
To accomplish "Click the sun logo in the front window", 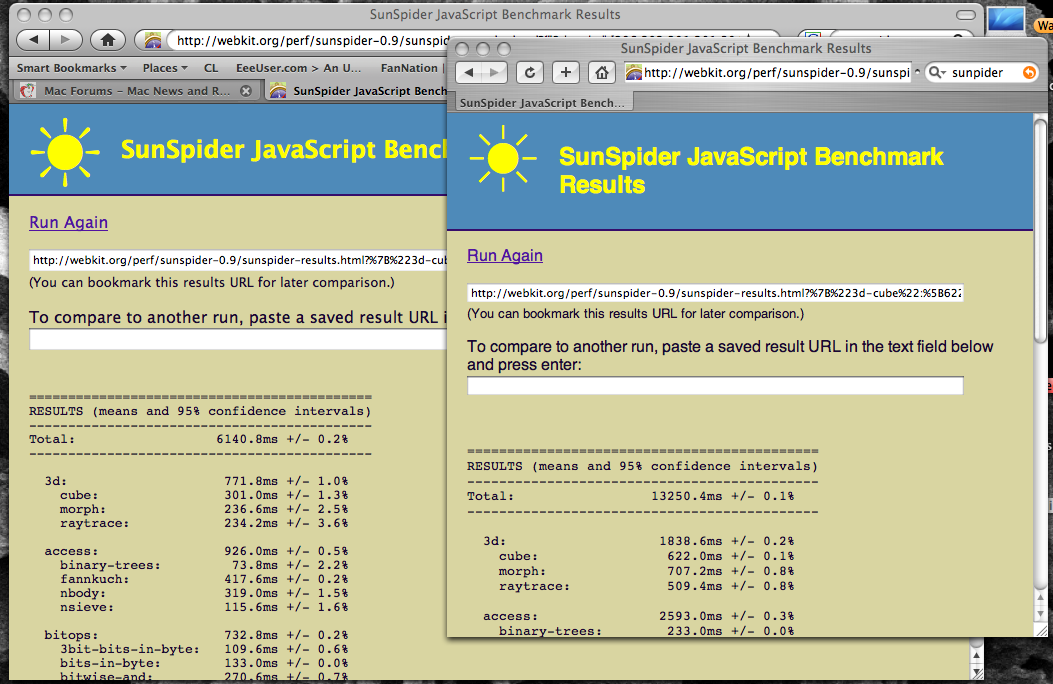I will [x=503, y=158].
